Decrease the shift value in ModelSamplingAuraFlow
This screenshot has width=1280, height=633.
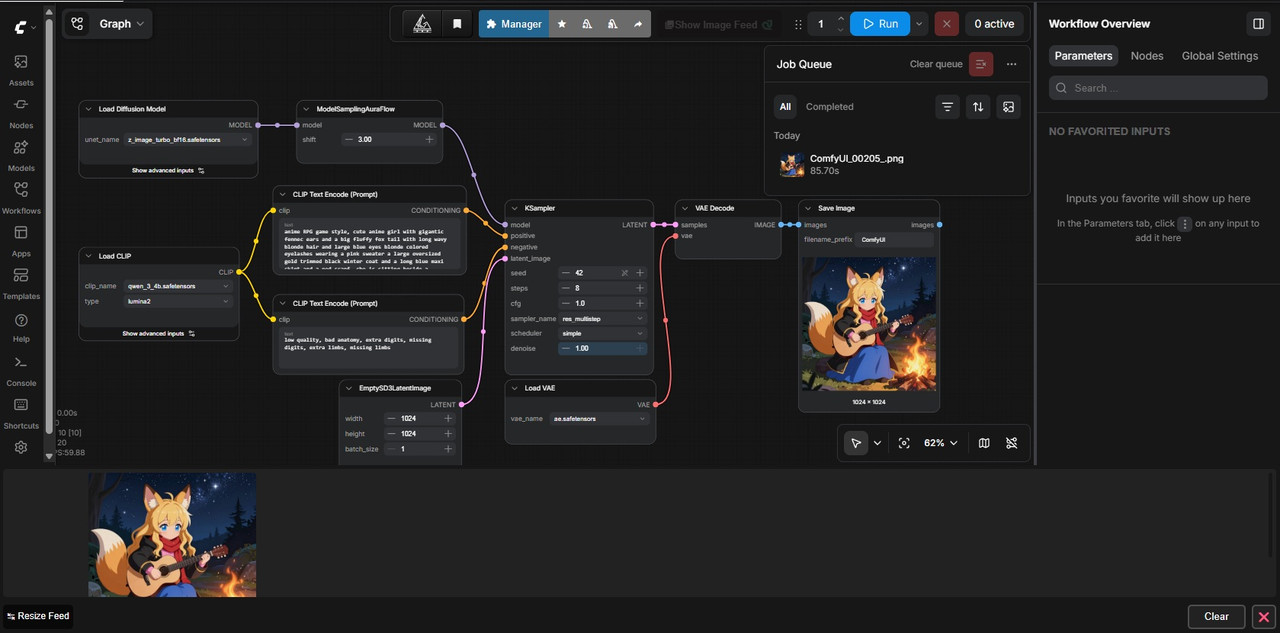[348, 140]
